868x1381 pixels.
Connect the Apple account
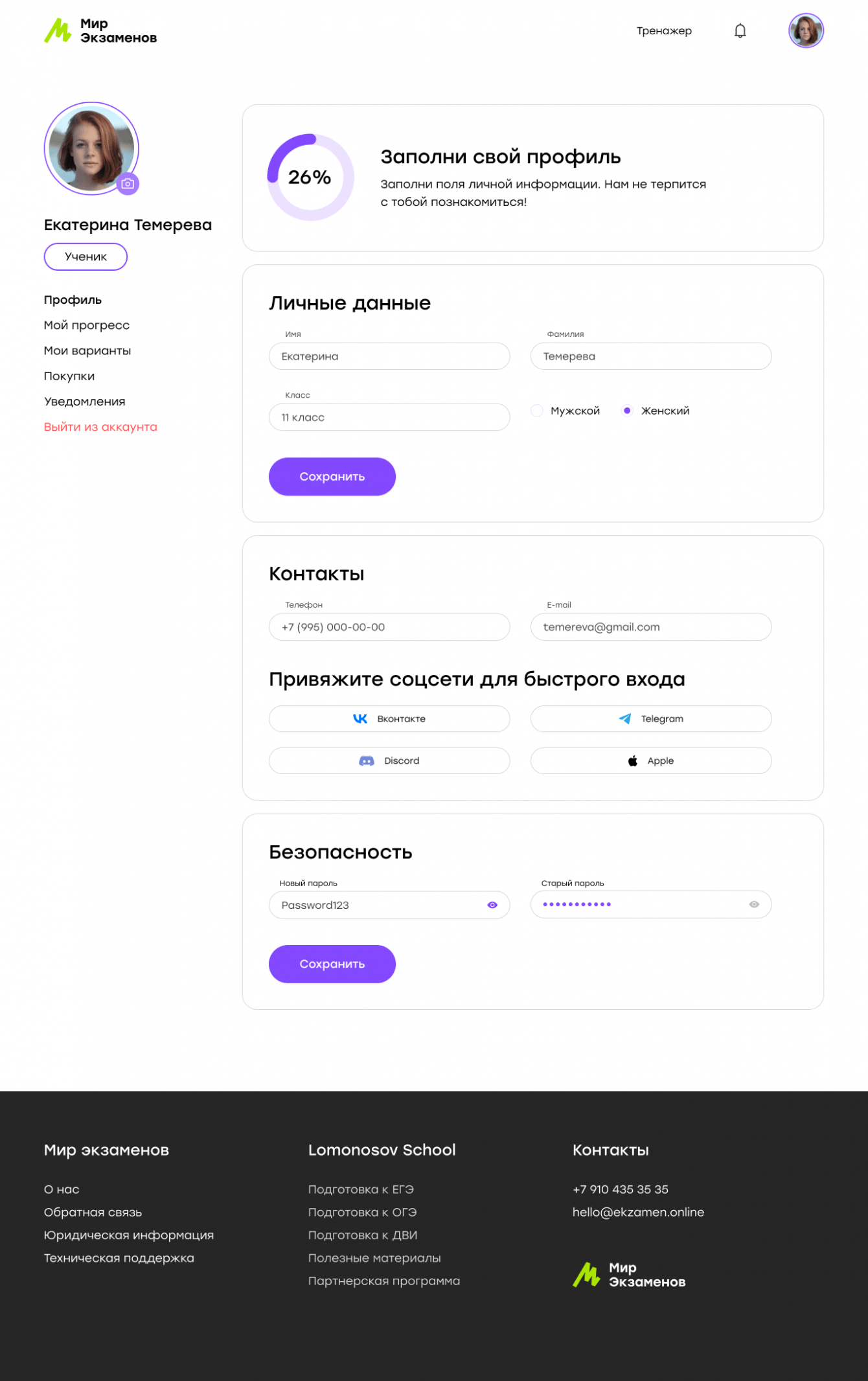(x=651, y=761)
